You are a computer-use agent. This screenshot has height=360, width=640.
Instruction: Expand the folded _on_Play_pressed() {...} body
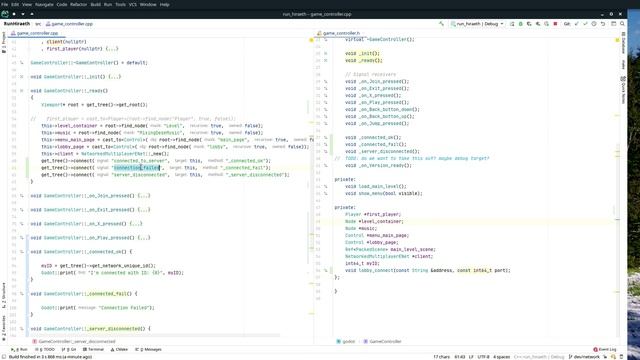[x=144, y=238]
